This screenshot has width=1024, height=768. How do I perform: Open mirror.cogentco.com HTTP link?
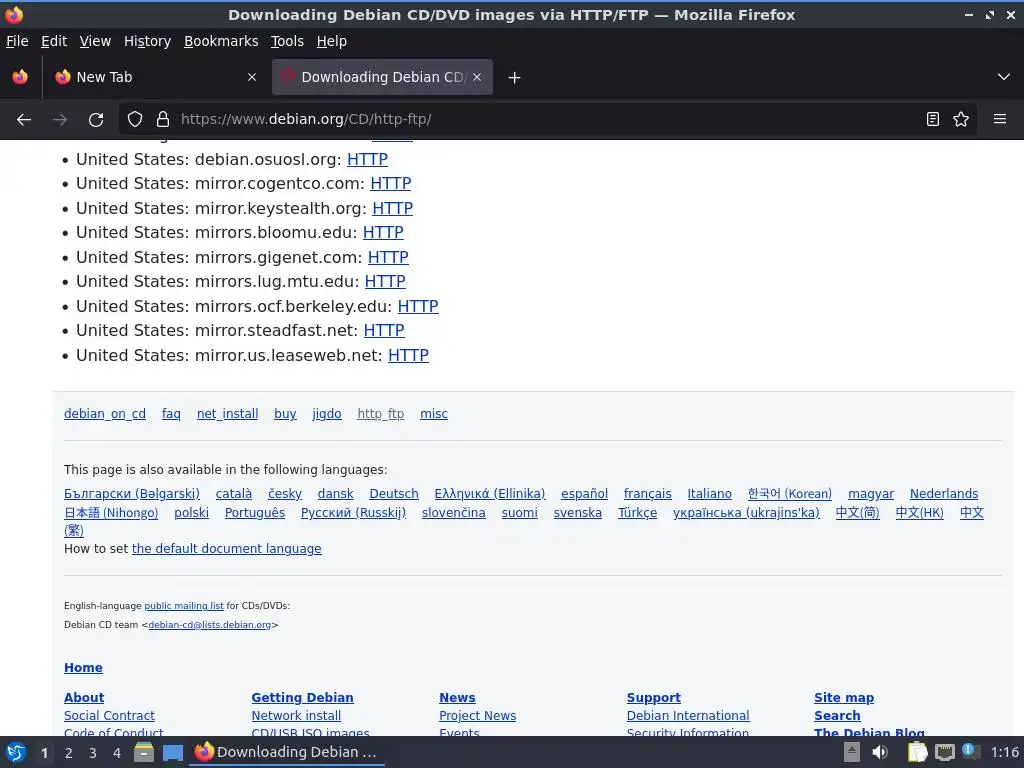tap(391, 184)
